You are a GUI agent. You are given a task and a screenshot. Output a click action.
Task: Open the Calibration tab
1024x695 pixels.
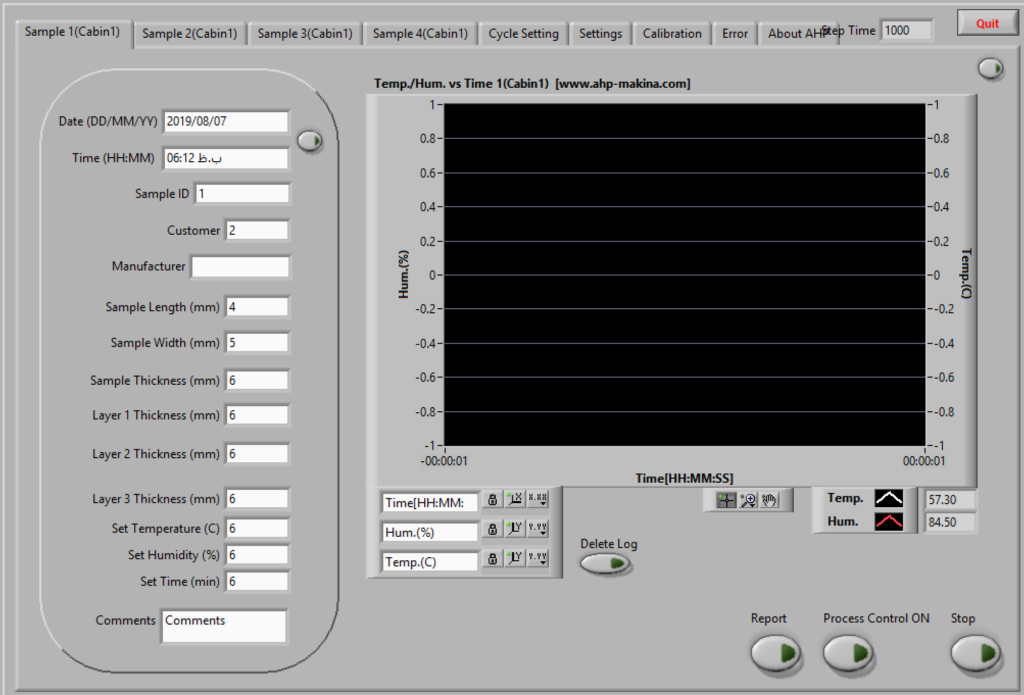coord(671,33)
